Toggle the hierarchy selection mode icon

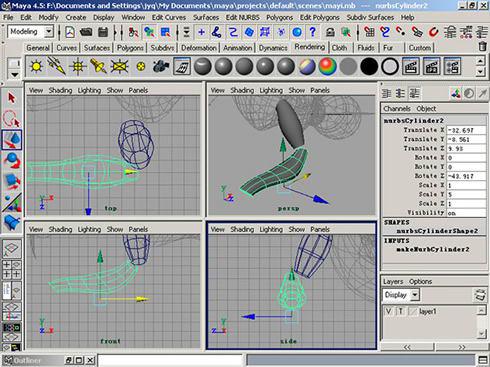[133, 32]
